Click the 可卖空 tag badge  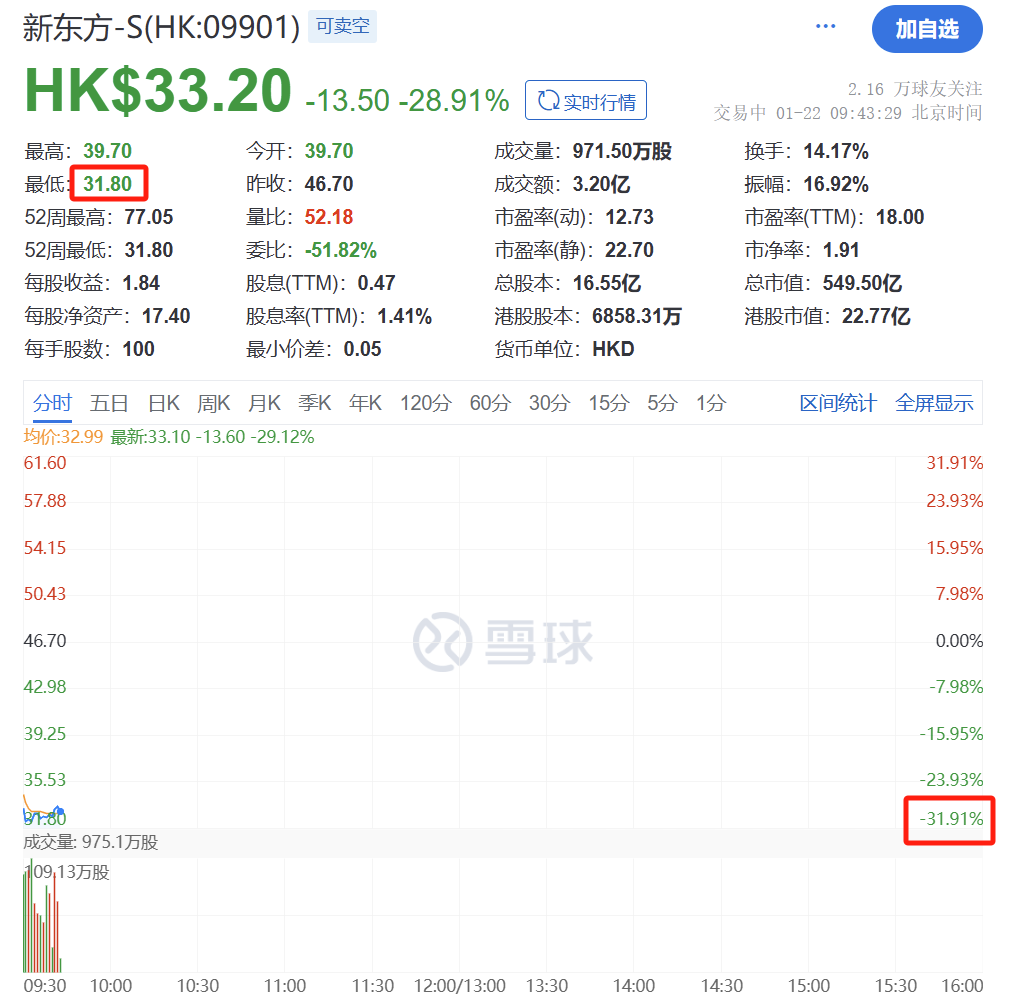point(342,27)
